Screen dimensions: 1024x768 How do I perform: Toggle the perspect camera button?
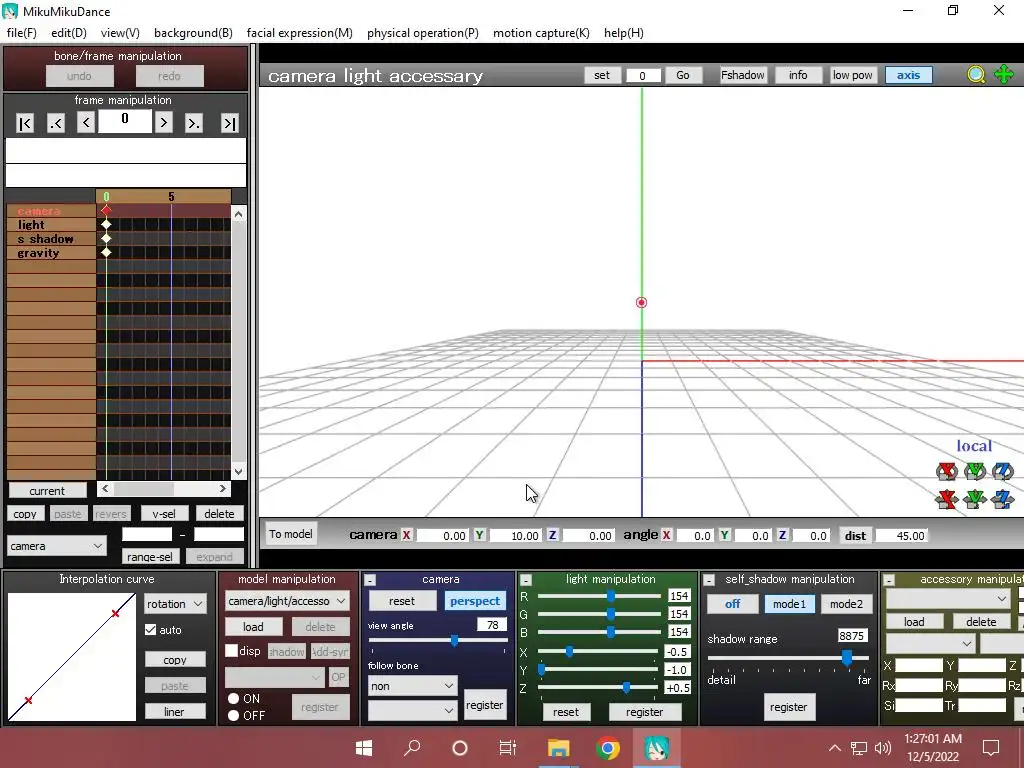(475, 601)
